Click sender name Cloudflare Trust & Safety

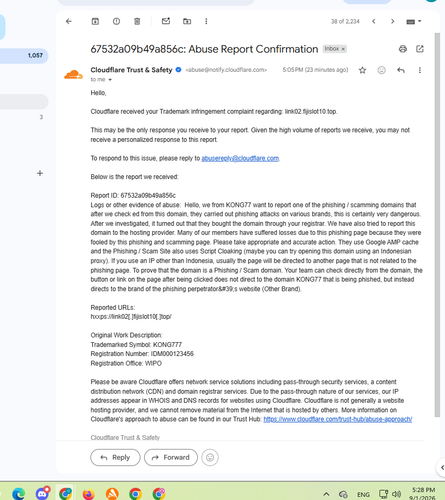[131, 70]
